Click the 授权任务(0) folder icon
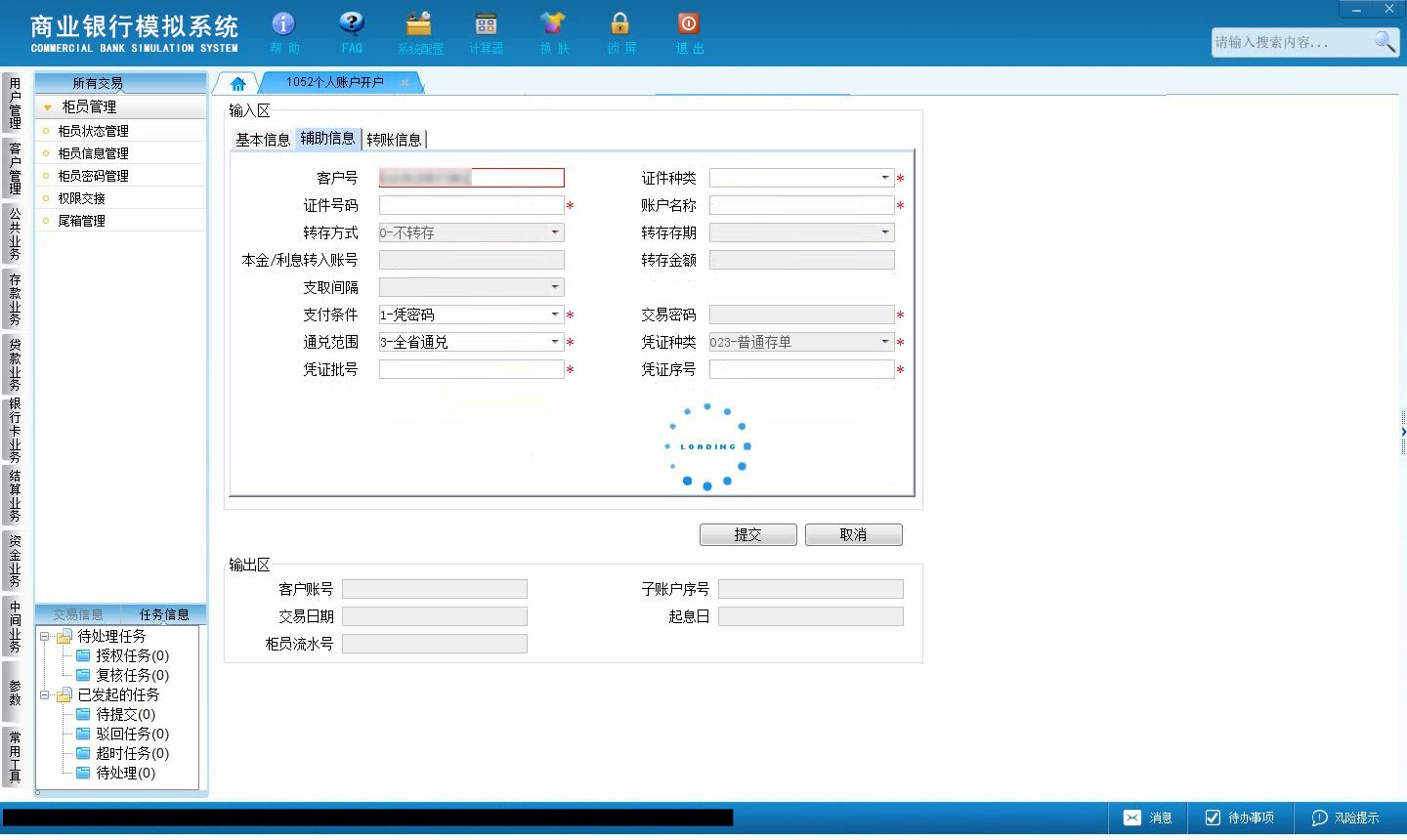1407x840 pixels. tap(84, 655)
